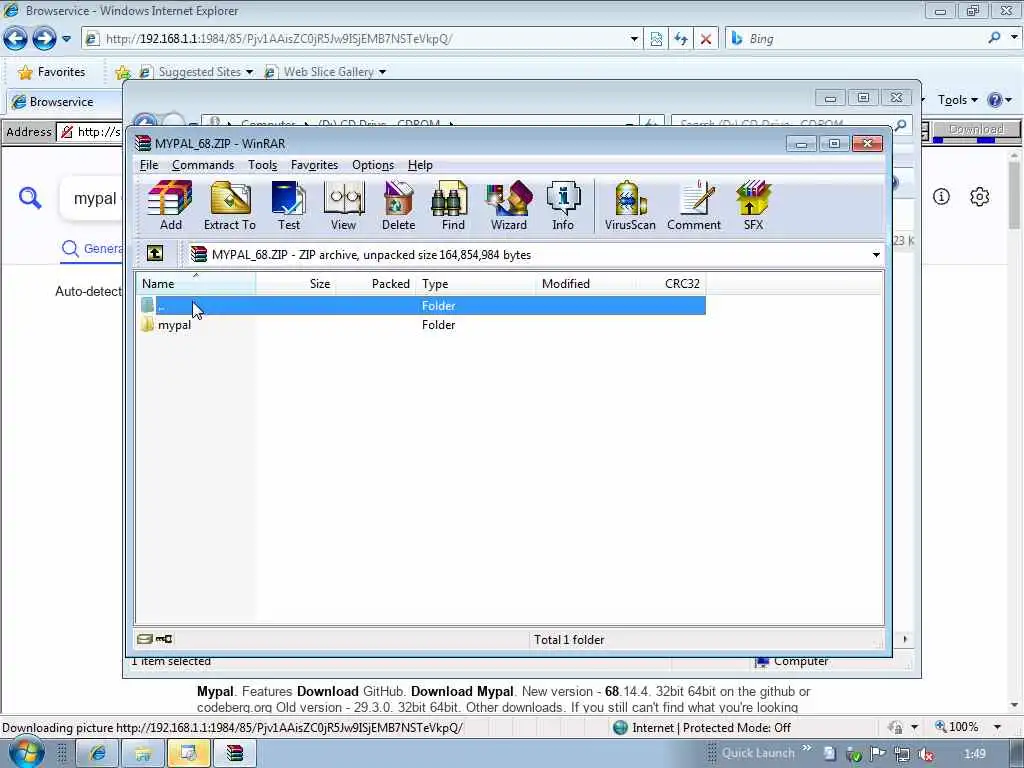Sort by Type column header

pyautogui.click(x=475, y=283)
